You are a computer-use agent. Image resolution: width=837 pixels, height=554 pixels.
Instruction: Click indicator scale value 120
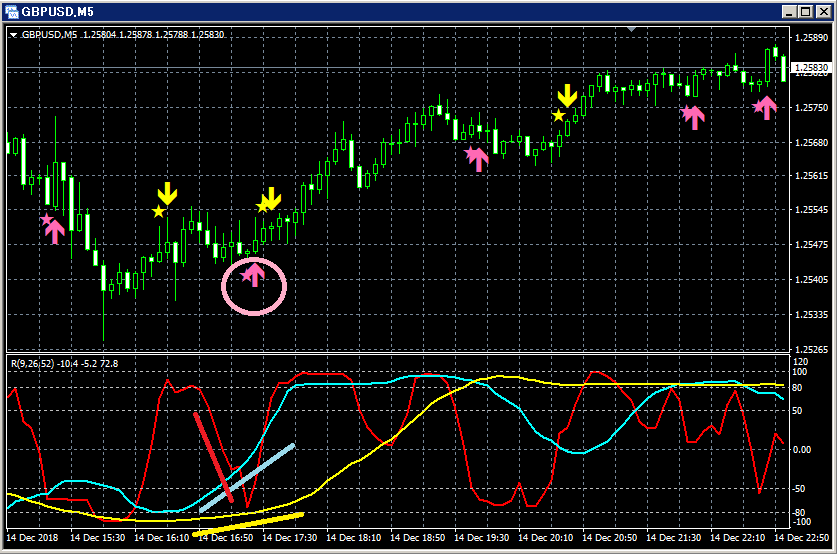[801, 362]
